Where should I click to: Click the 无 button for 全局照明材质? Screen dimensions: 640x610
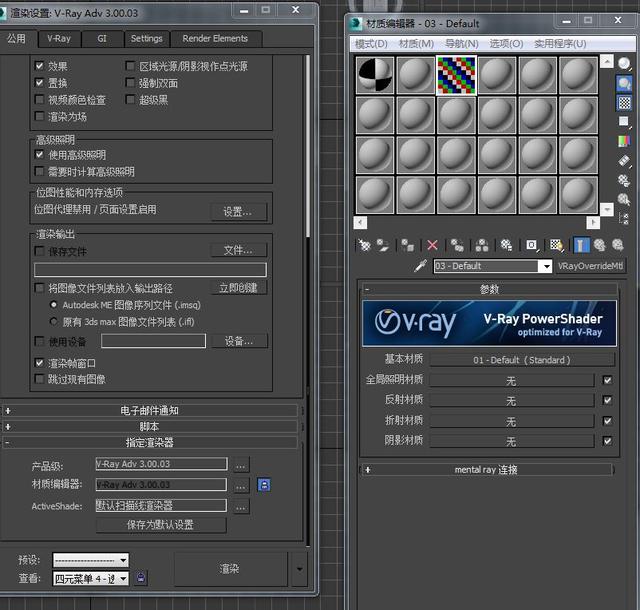click(511, 381)
